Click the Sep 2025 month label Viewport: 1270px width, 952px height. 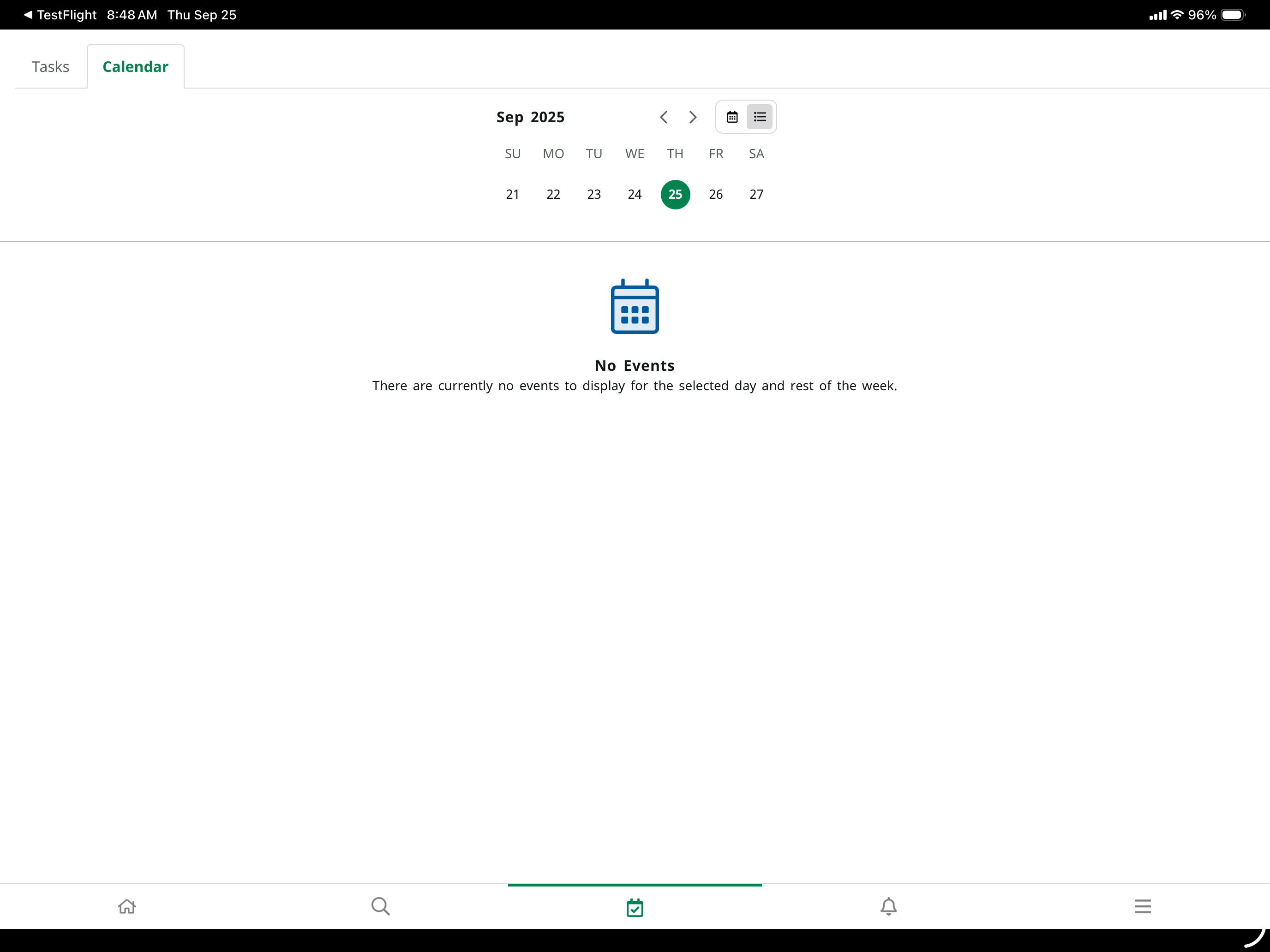531,117
